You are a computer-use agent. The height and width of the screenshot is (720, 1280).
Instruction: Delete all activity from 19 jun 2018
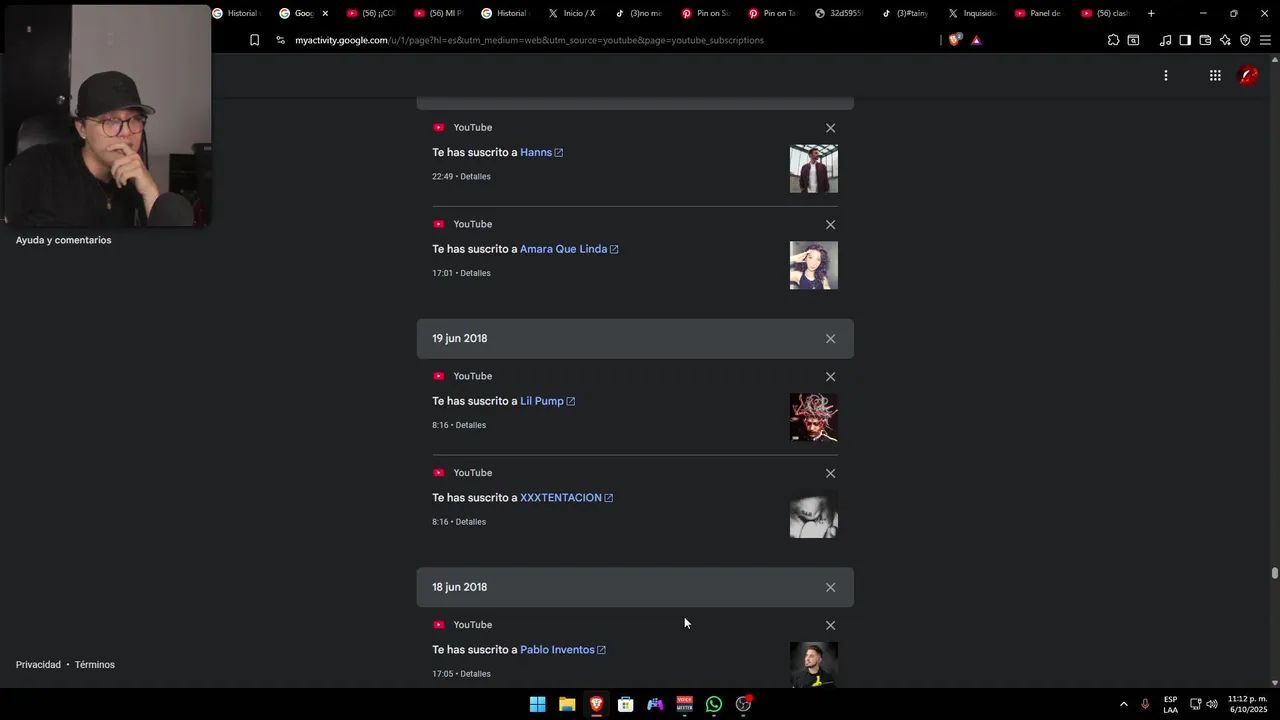830,339
